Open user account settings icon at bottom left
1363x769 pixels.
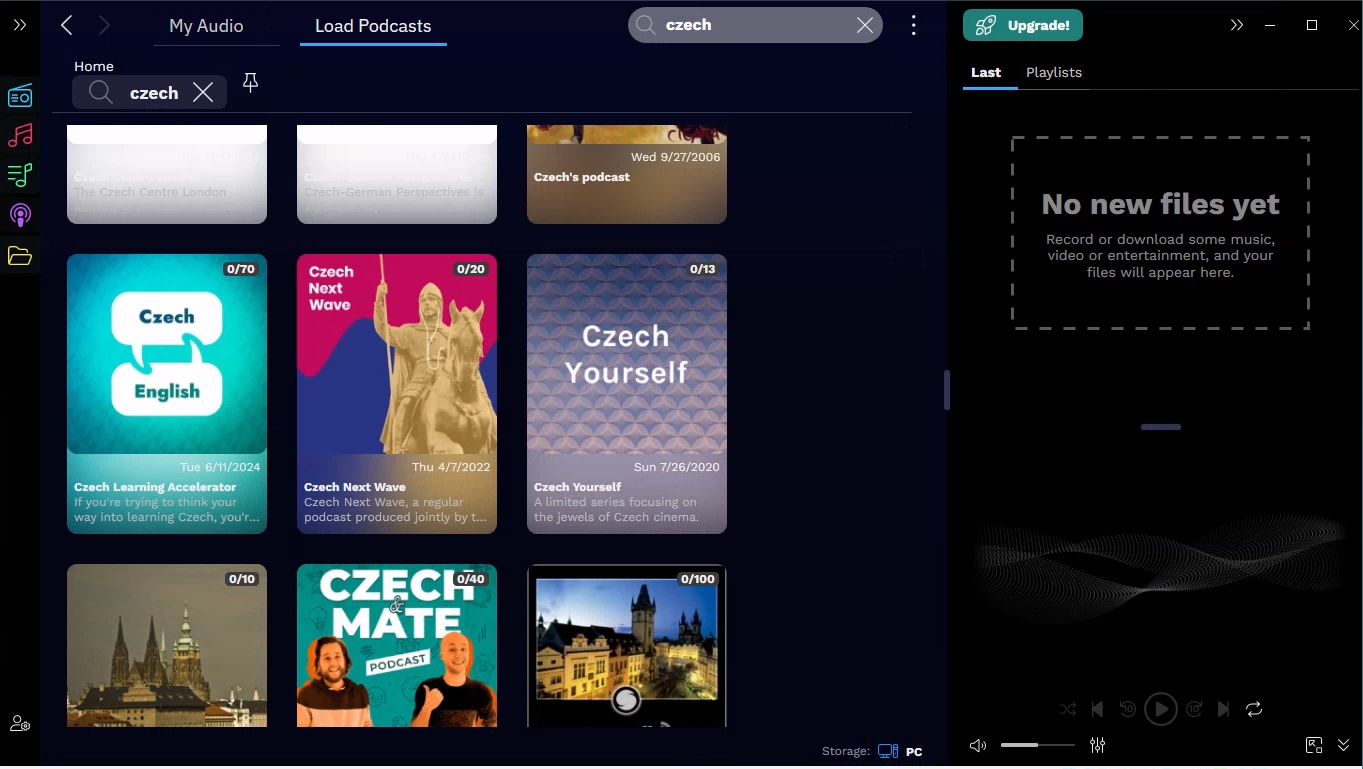(x=20, y=724)
